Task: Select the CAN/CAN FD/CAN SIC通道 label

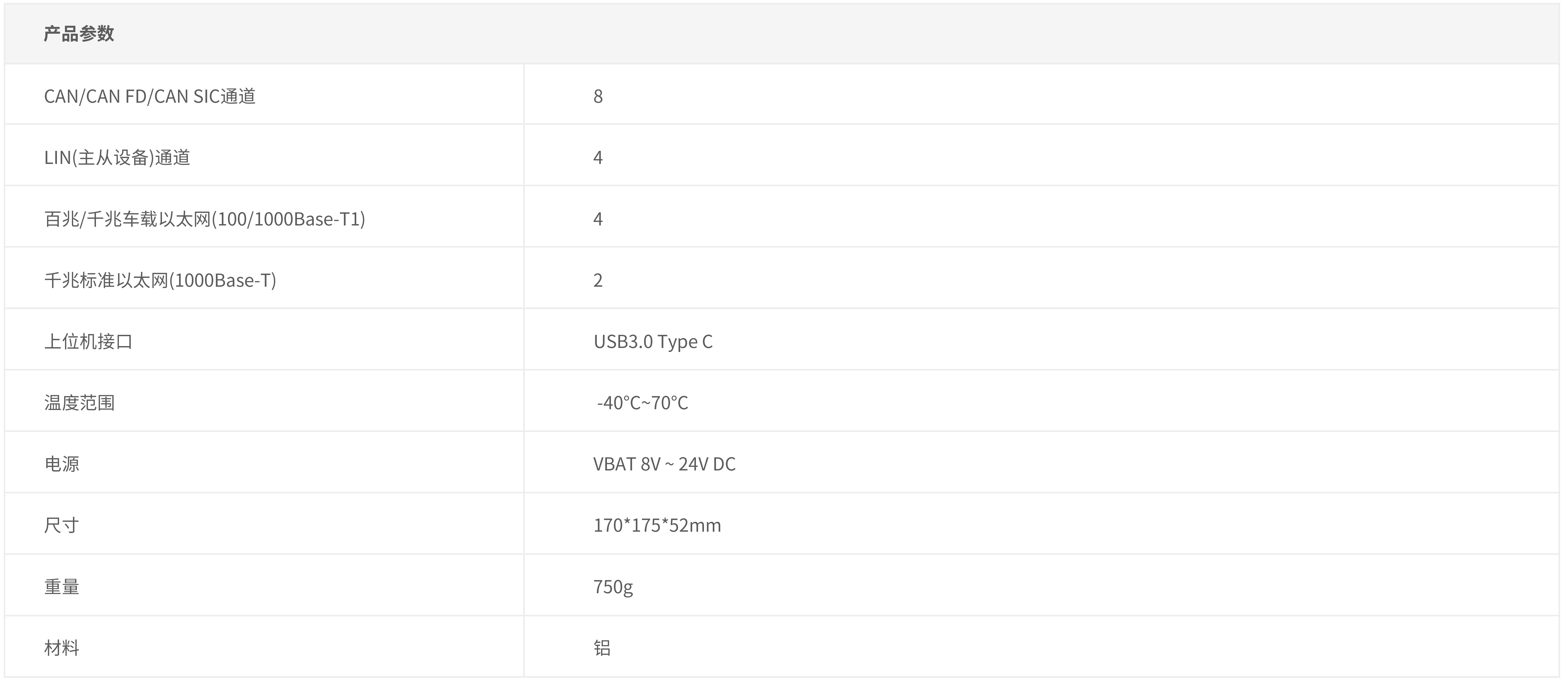Action: (x=150, y=96)
